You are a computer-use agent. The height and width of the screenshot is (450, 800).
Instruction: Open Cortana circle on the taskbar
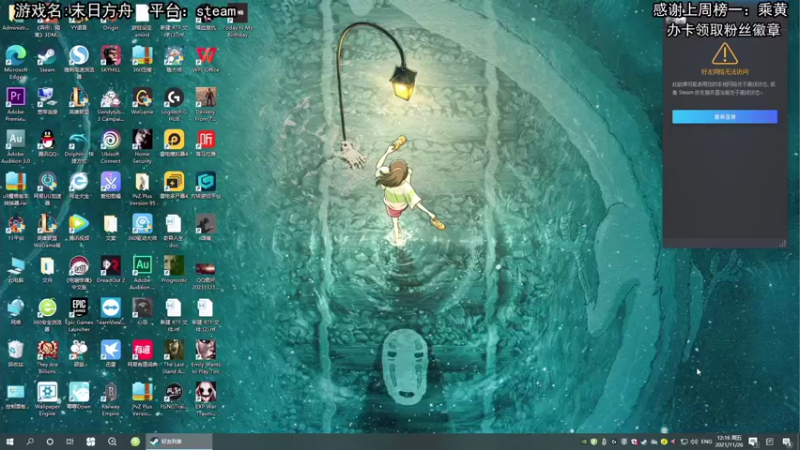tap(49, 442)
